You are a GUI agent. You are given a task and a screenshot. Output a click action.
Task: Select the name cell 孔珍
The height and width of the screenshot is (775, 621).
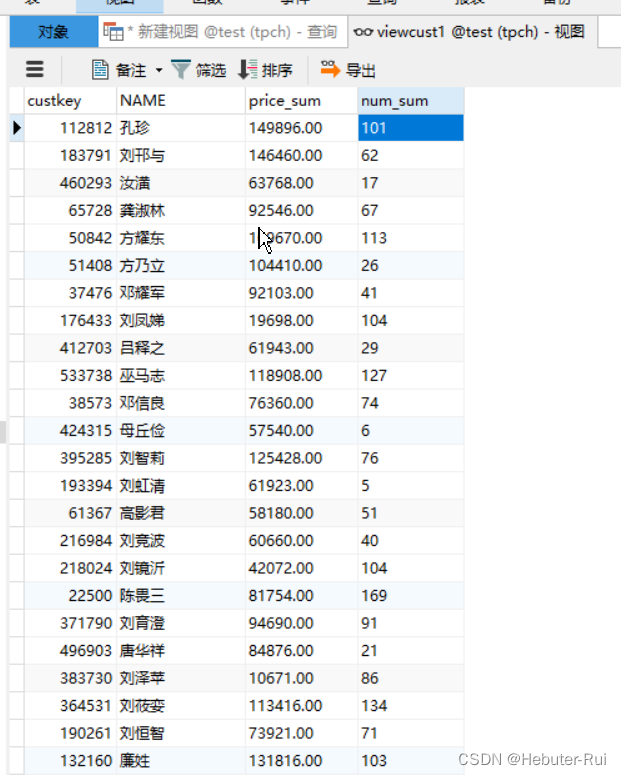pyautogui.click(x=181, y=128)
